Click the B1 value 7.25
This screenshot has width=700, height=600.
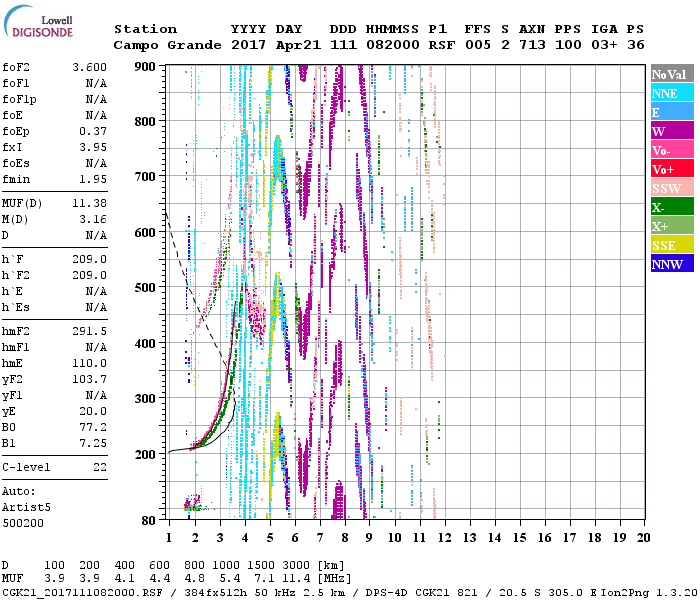(93, 444)
